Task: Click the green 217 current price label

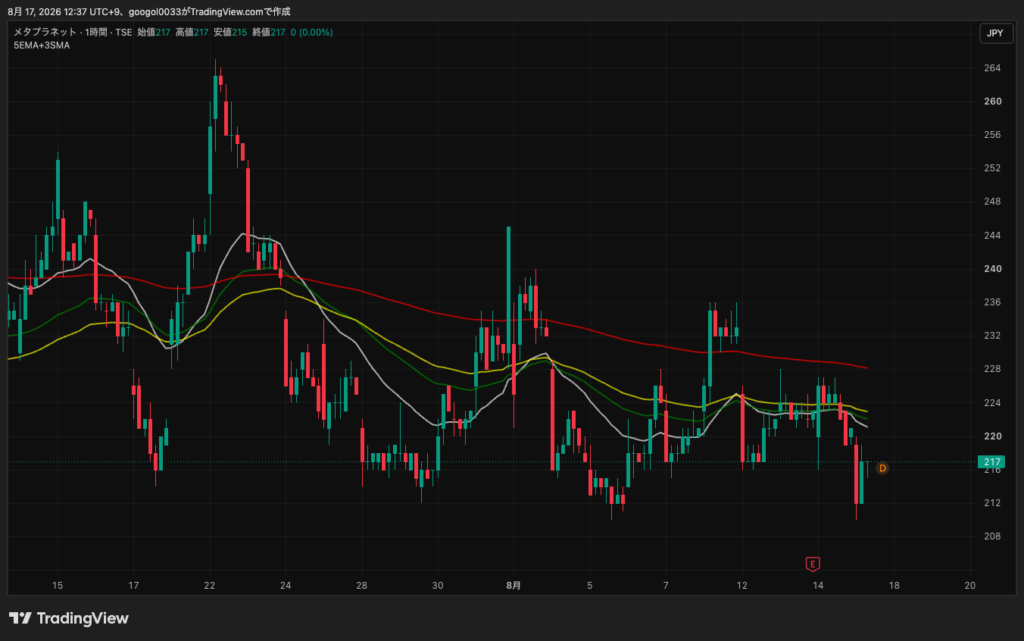Action: click(x=991, y=461)
